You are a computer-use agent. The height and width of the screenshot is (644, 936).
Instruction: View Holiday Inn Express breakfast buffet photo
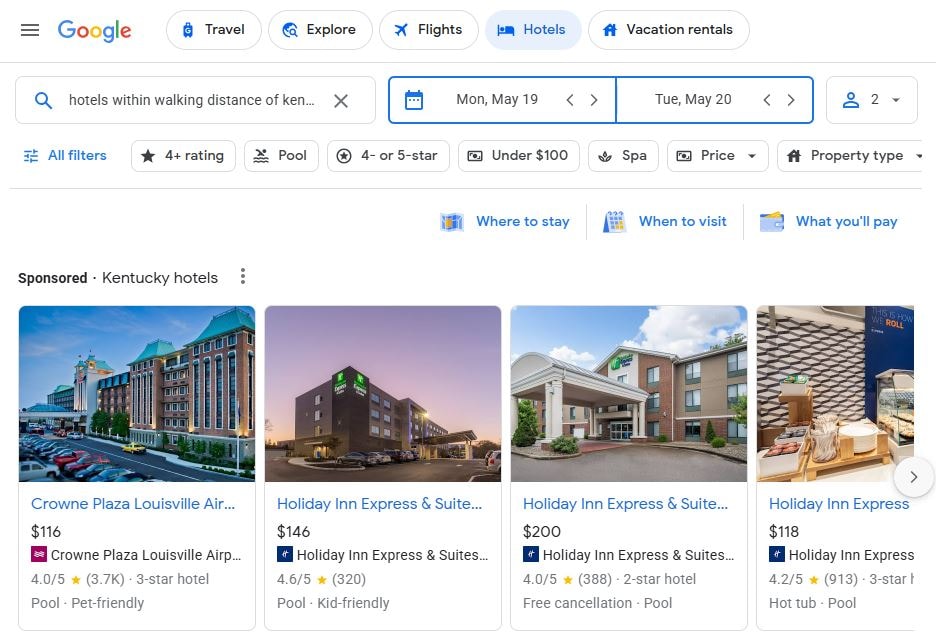click(x=835, y=394)
